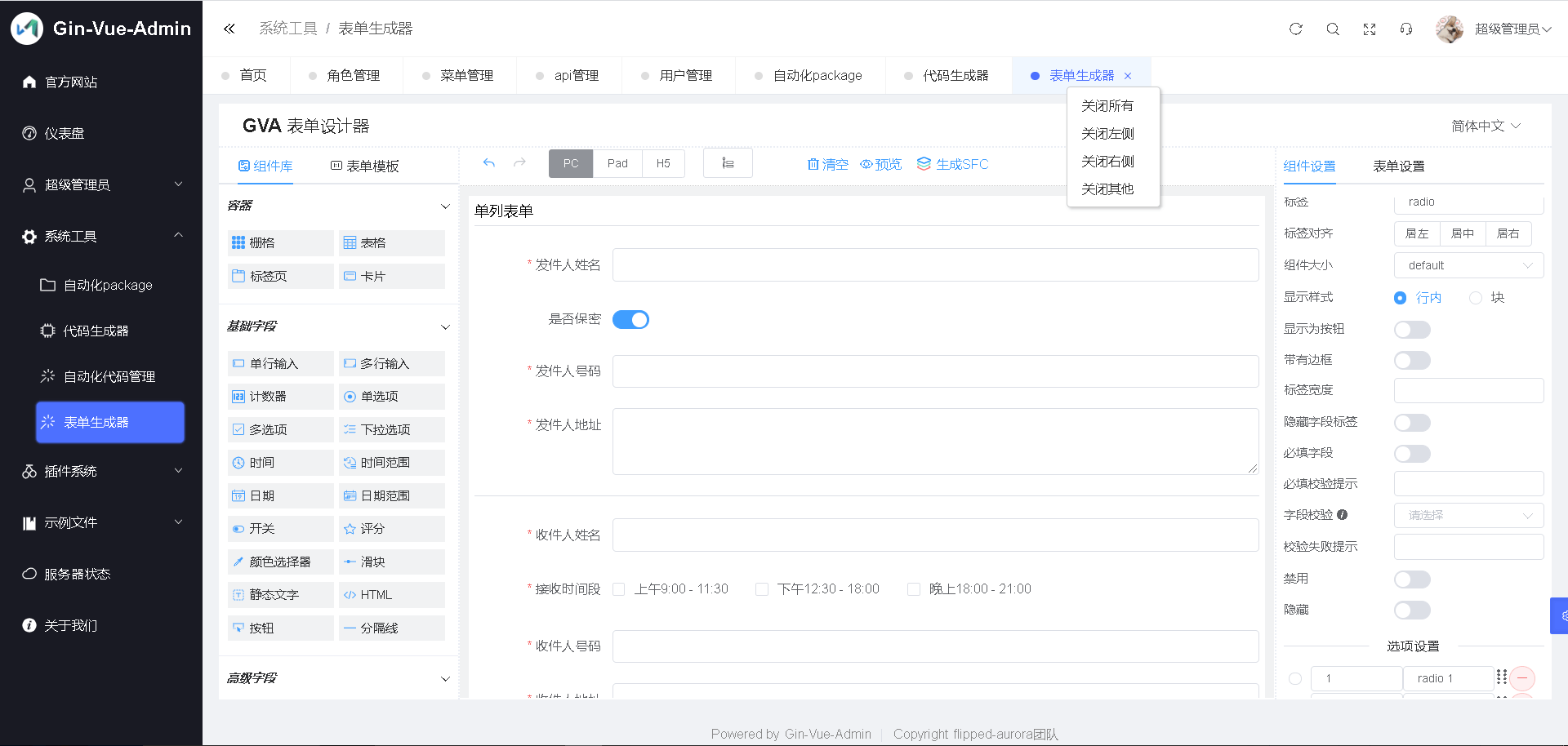Add the 多行输入 textarea component
This screenshot has height=746, width=1568.
pyautogui.click(x=392, y=363)
